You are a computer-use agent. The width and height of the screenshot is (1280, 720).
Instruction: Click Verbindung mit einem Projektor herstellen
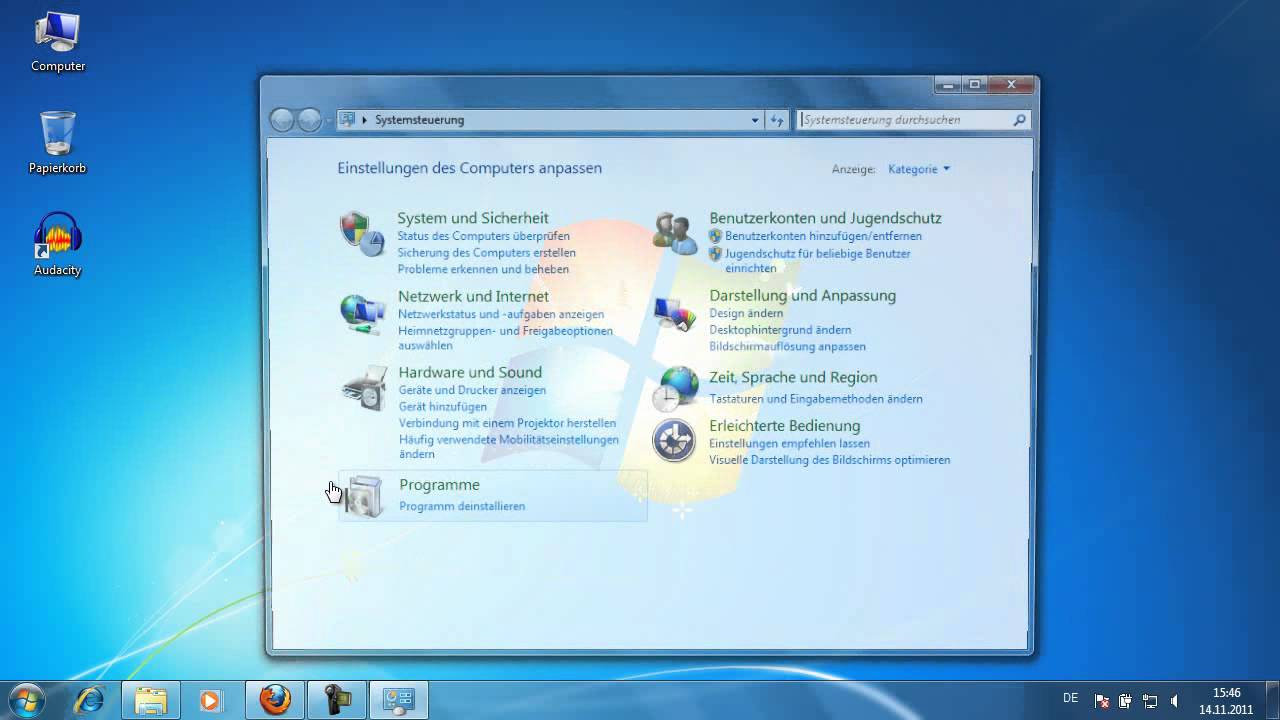(x=507, y=423)
